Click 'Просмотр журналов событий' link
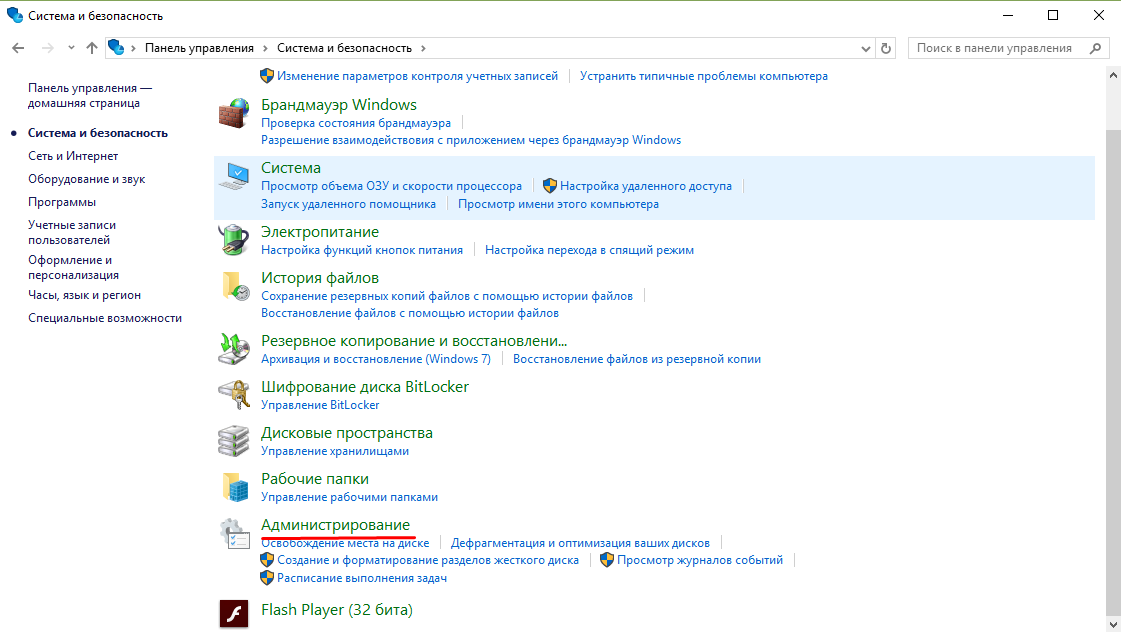 click(699, 560)
